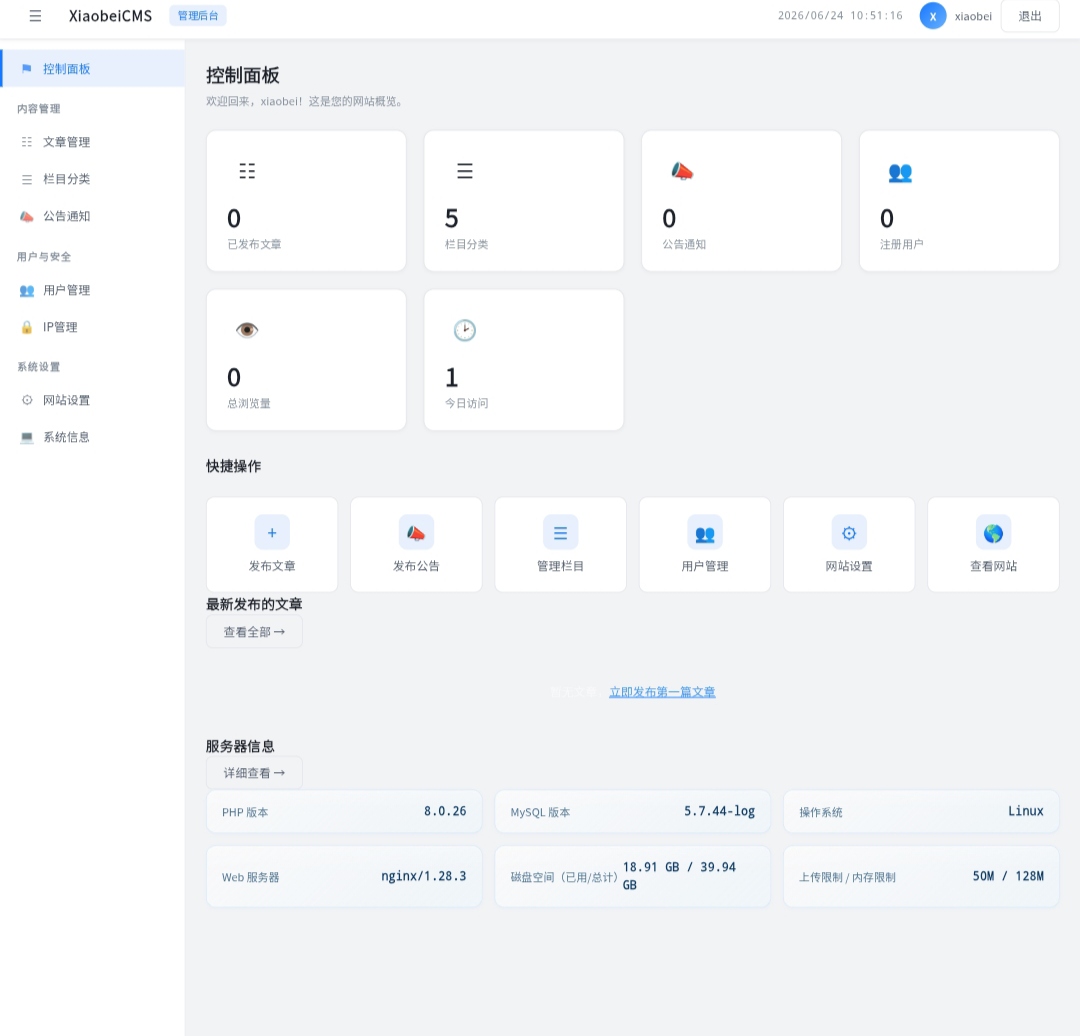Click the grid icon in 已发布文章 card
Image resolution: width=1080 pixels, height=1036 pixels.
[247, 171]
